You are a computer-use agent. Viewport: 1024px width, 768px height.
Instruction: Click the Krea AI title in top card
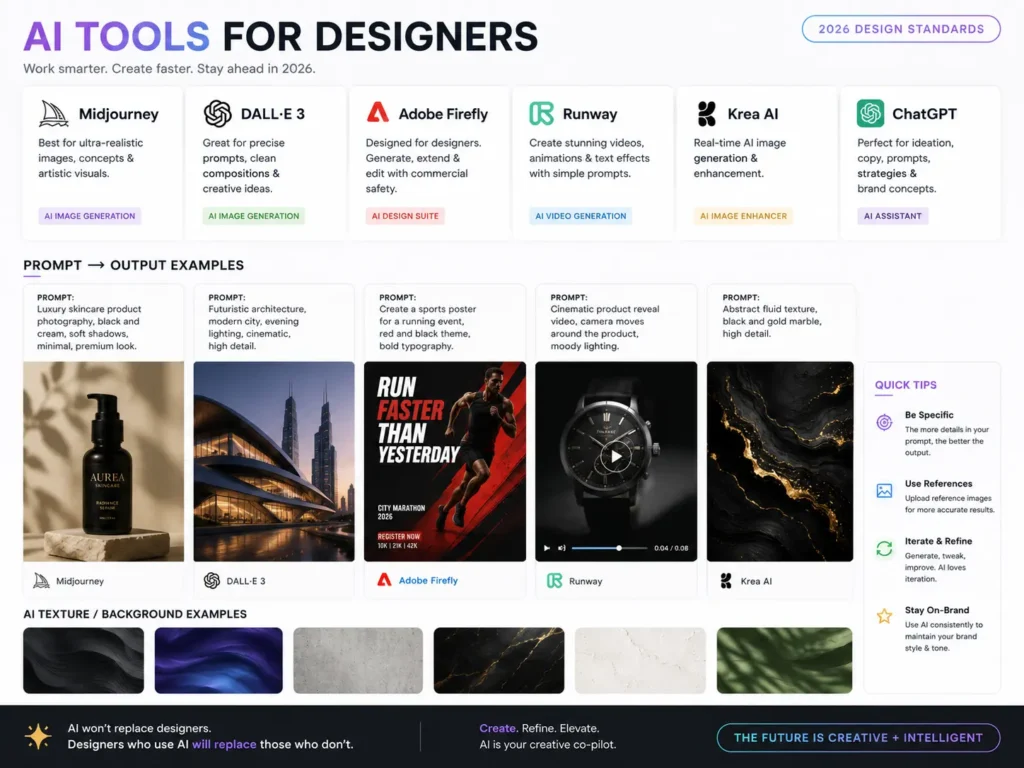[x=753, y=114]
